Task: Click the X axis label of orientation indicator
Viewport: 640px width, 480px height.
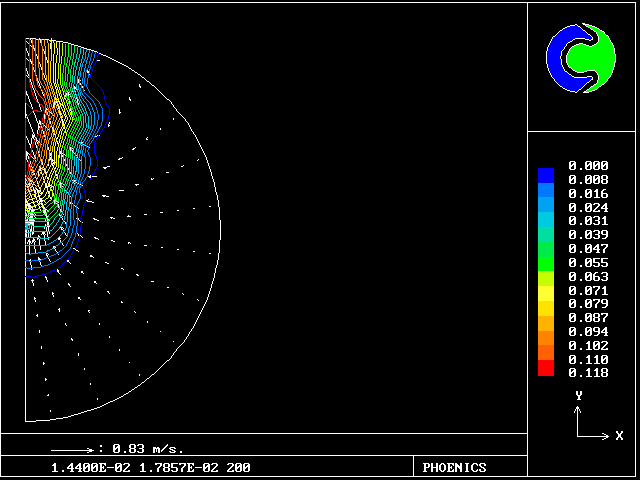Action: (x=619, y=436)
